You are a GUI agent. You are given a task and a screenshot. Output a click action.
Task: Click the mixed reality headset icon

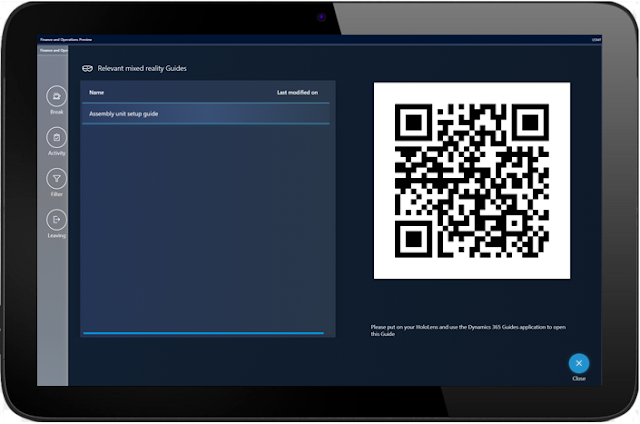tap(87, 69)
